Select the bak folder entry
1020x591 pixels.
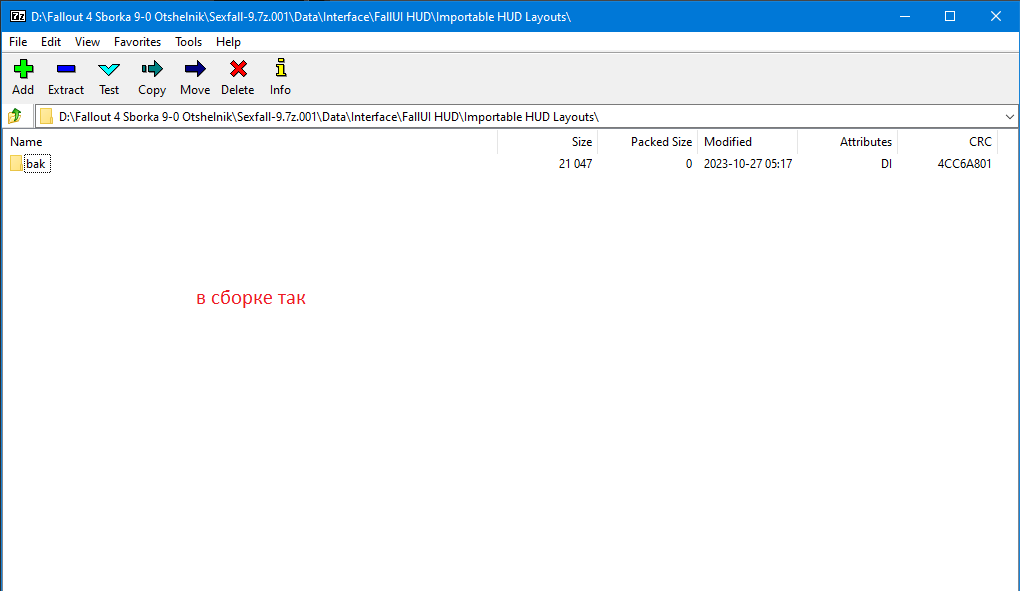37,164
